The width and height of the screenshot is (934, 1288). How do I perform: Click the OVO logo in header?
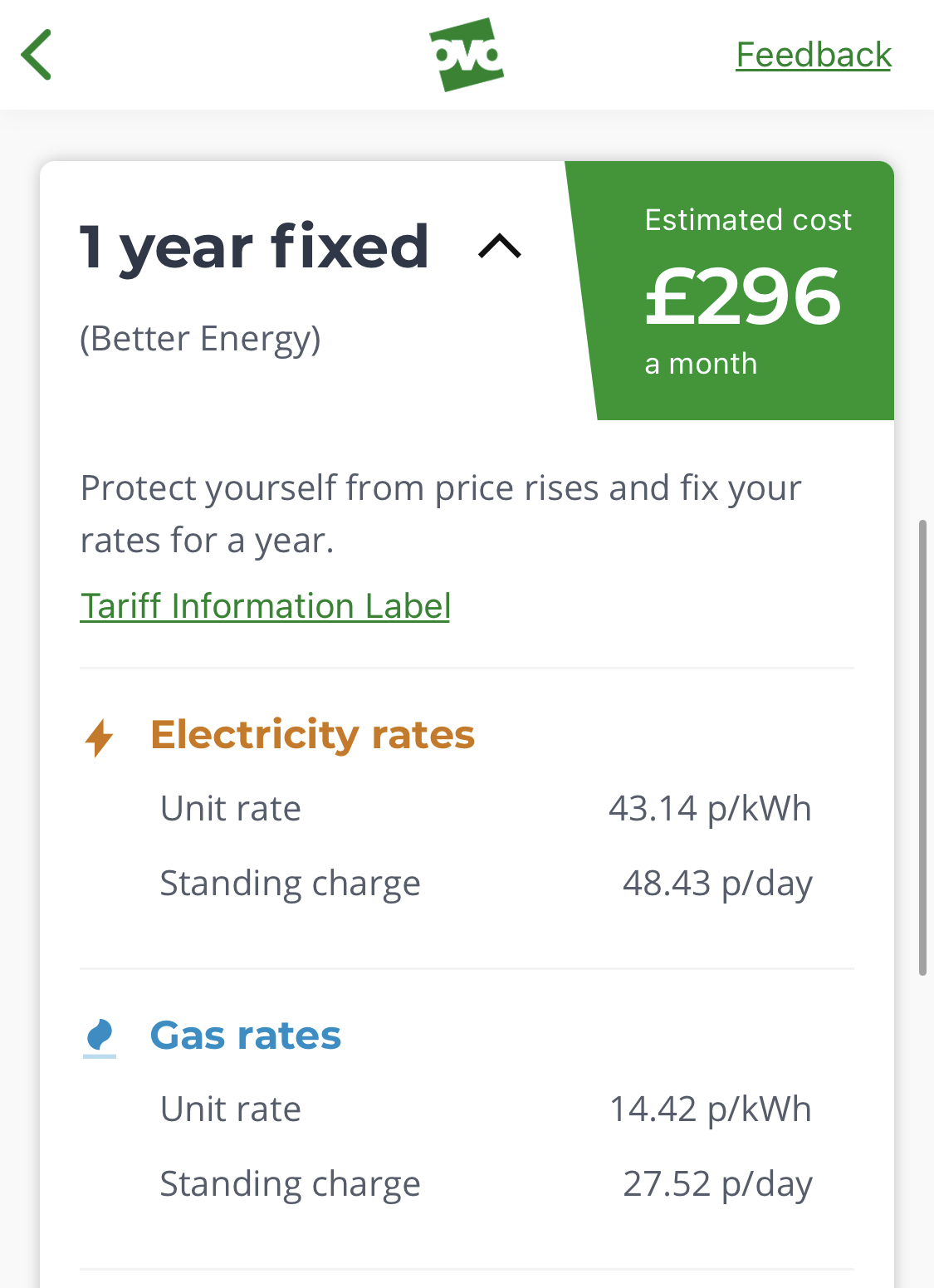467,55
